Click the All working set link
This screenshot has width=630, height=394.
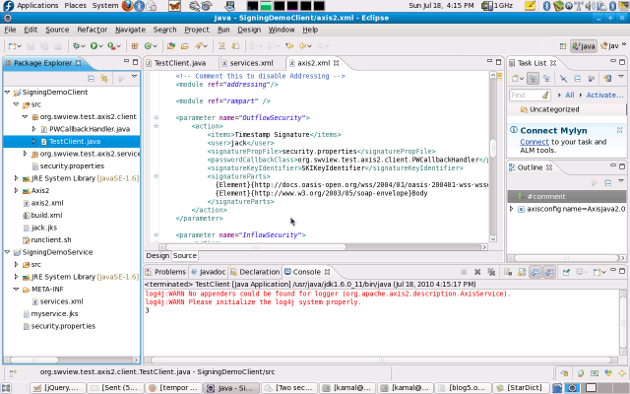pos(569,95)
